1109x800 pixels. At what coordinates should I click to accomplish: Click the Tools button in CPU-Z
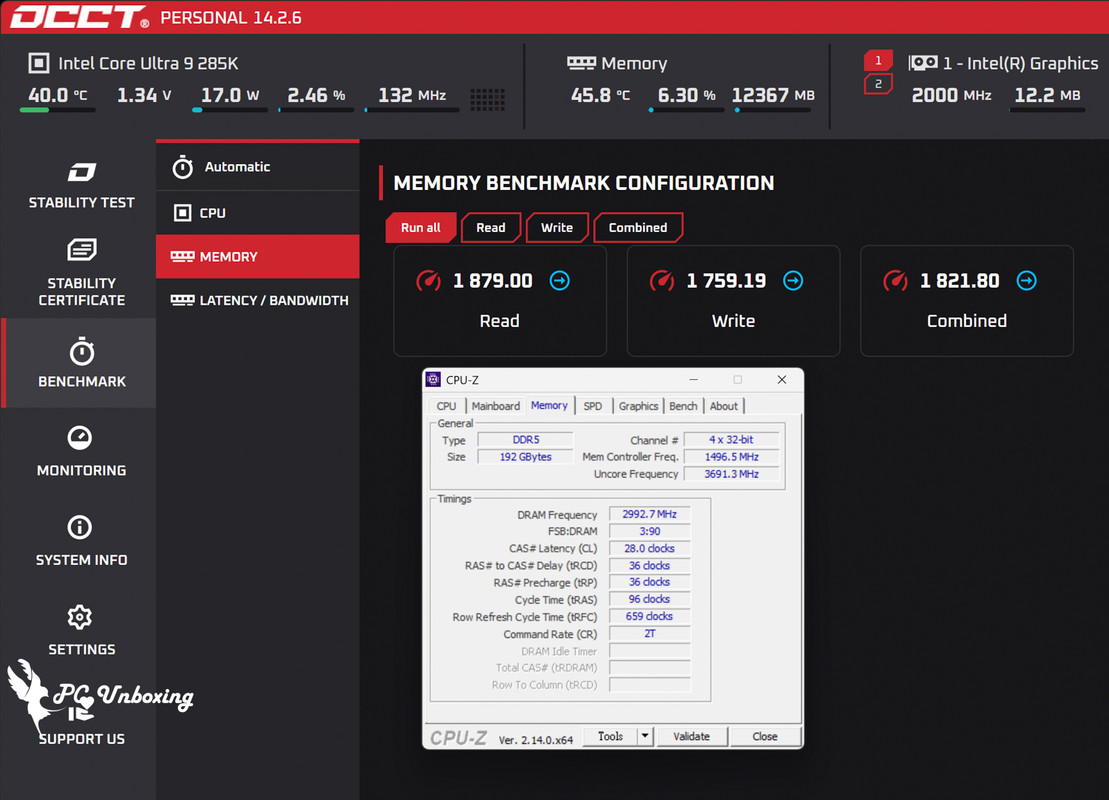[610, 736]
